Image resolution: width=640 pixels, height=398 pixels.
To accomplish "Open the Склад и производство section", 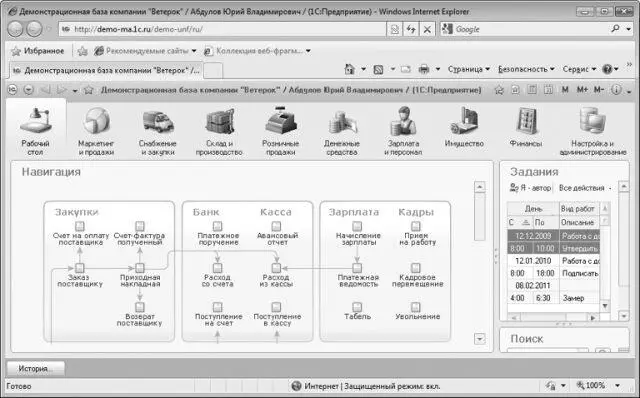I will (219, 131).
